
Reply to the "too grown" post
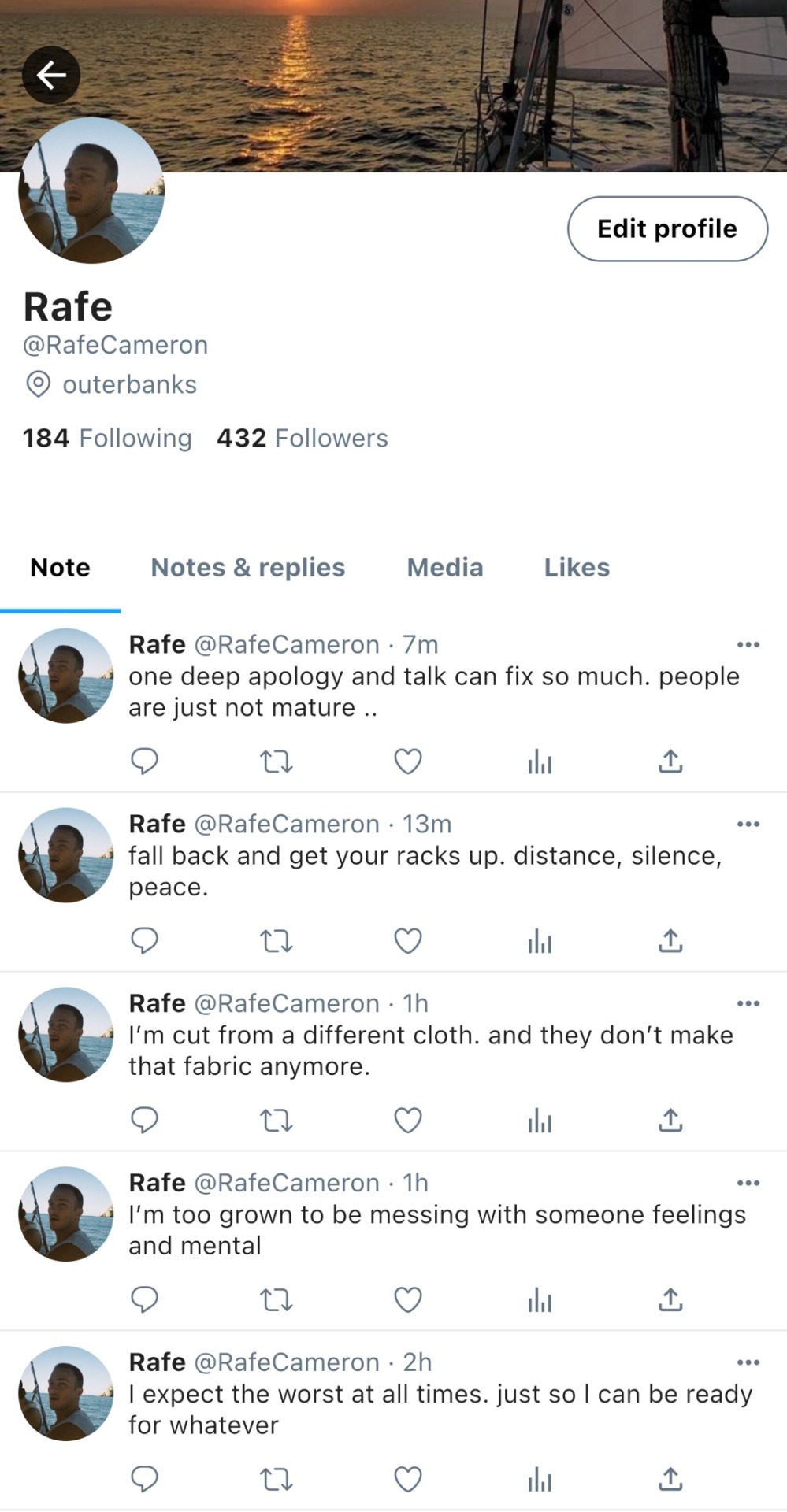click(x=144, y=1299)
